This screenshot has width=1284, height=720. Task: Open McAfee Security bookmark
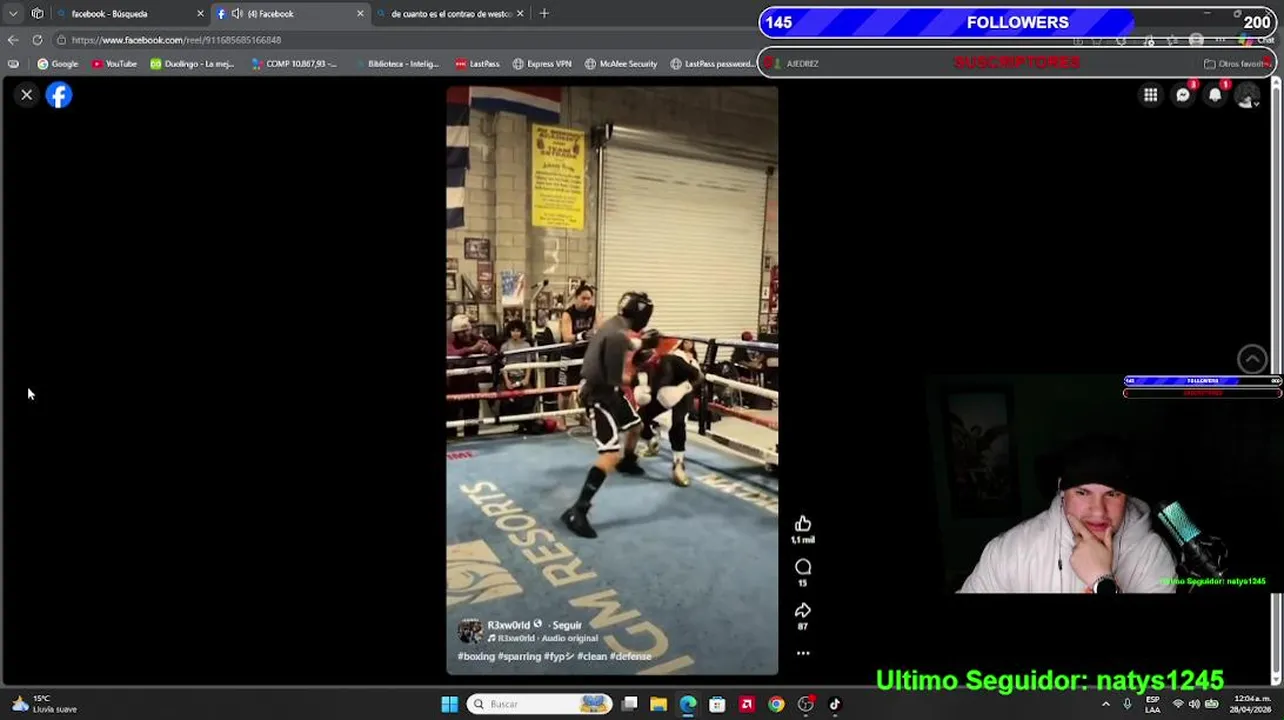[621, 64]
